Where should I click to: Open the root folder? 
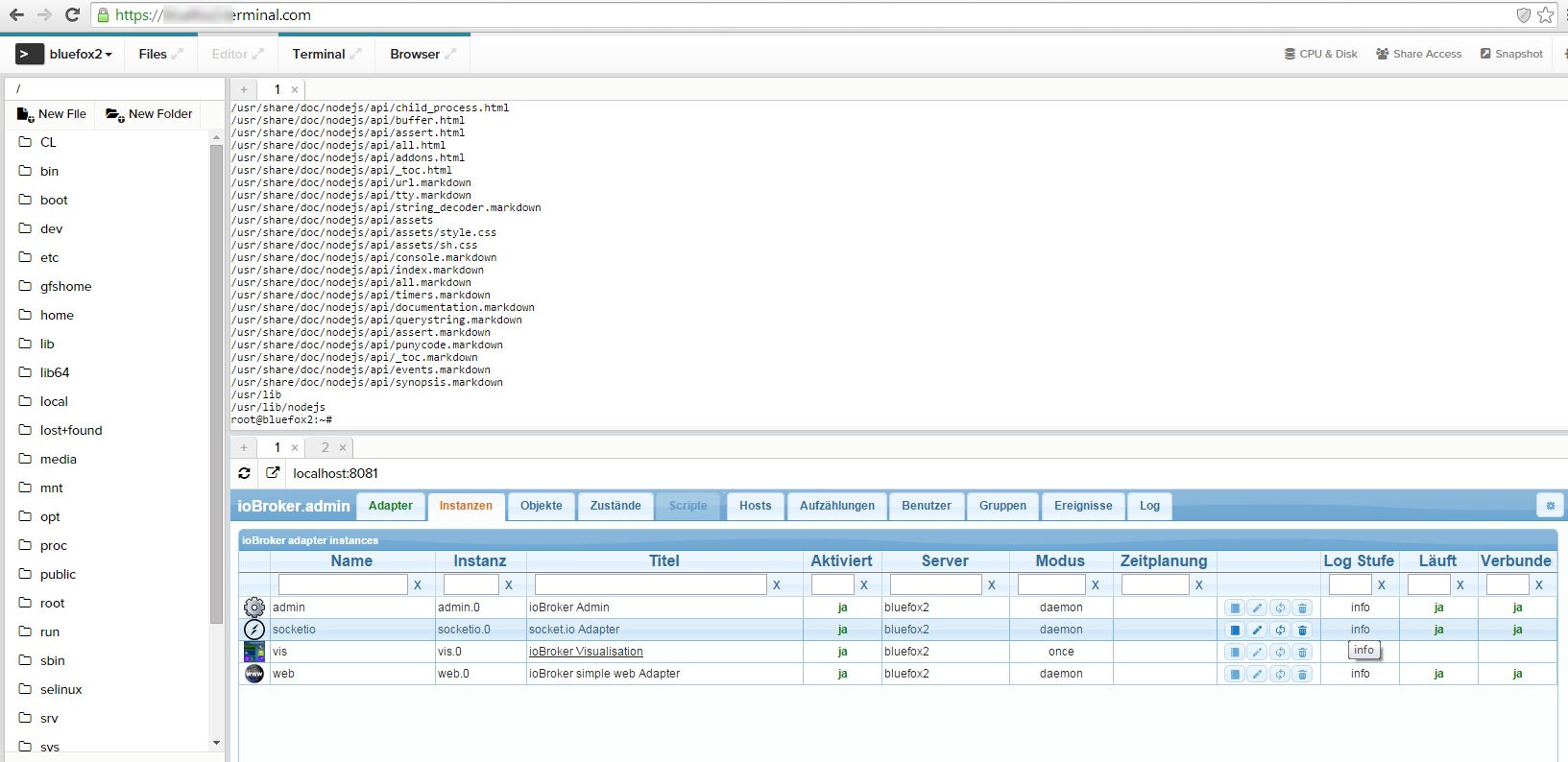(x=53, y=603)
